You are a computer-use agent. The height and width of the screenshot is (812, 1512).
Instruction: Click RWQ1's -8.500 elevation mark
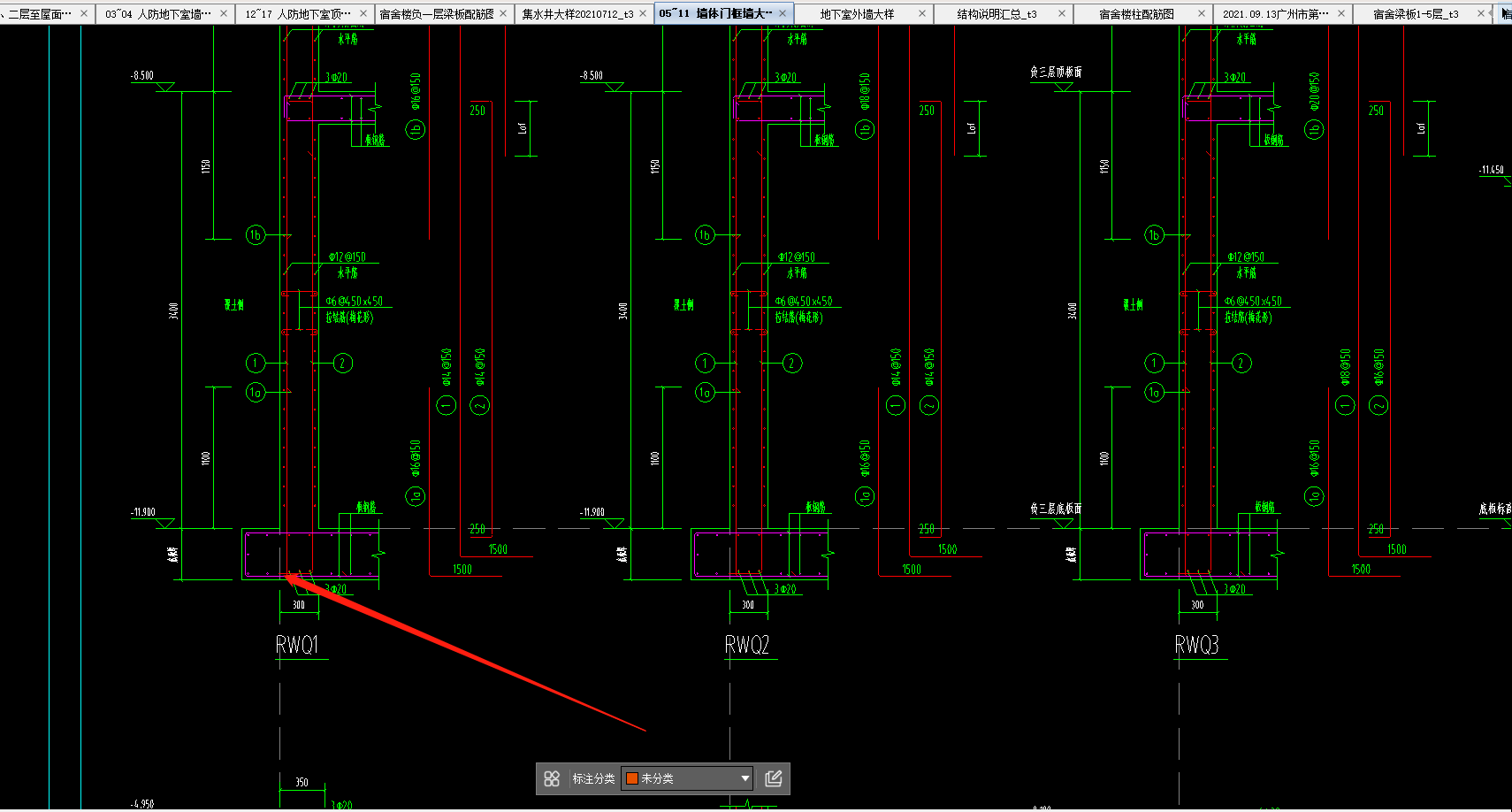(x=142, y=76)
